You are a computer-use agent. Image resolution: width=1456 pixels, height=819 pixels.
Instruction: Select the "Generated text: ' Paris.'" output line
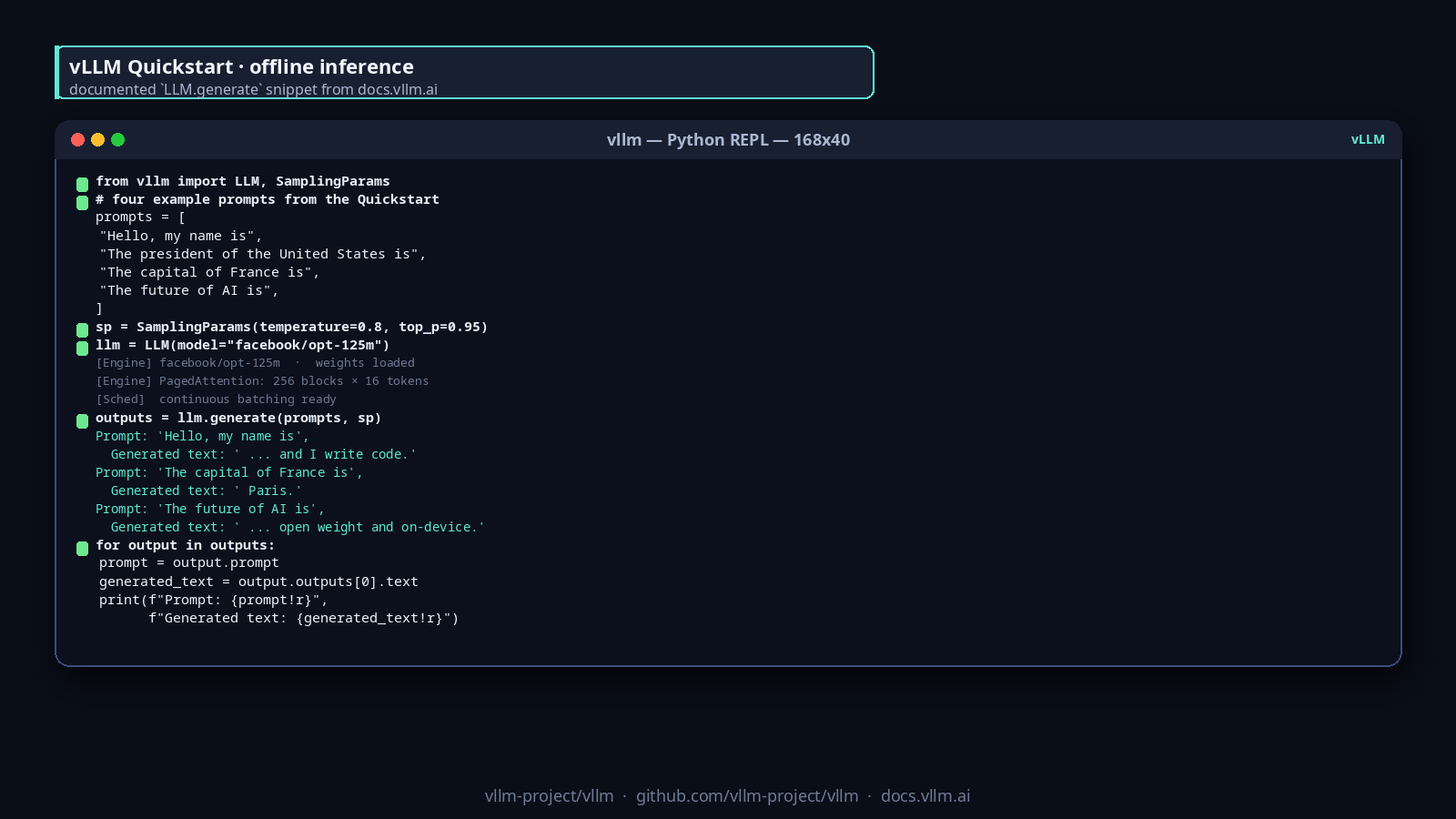207,490
